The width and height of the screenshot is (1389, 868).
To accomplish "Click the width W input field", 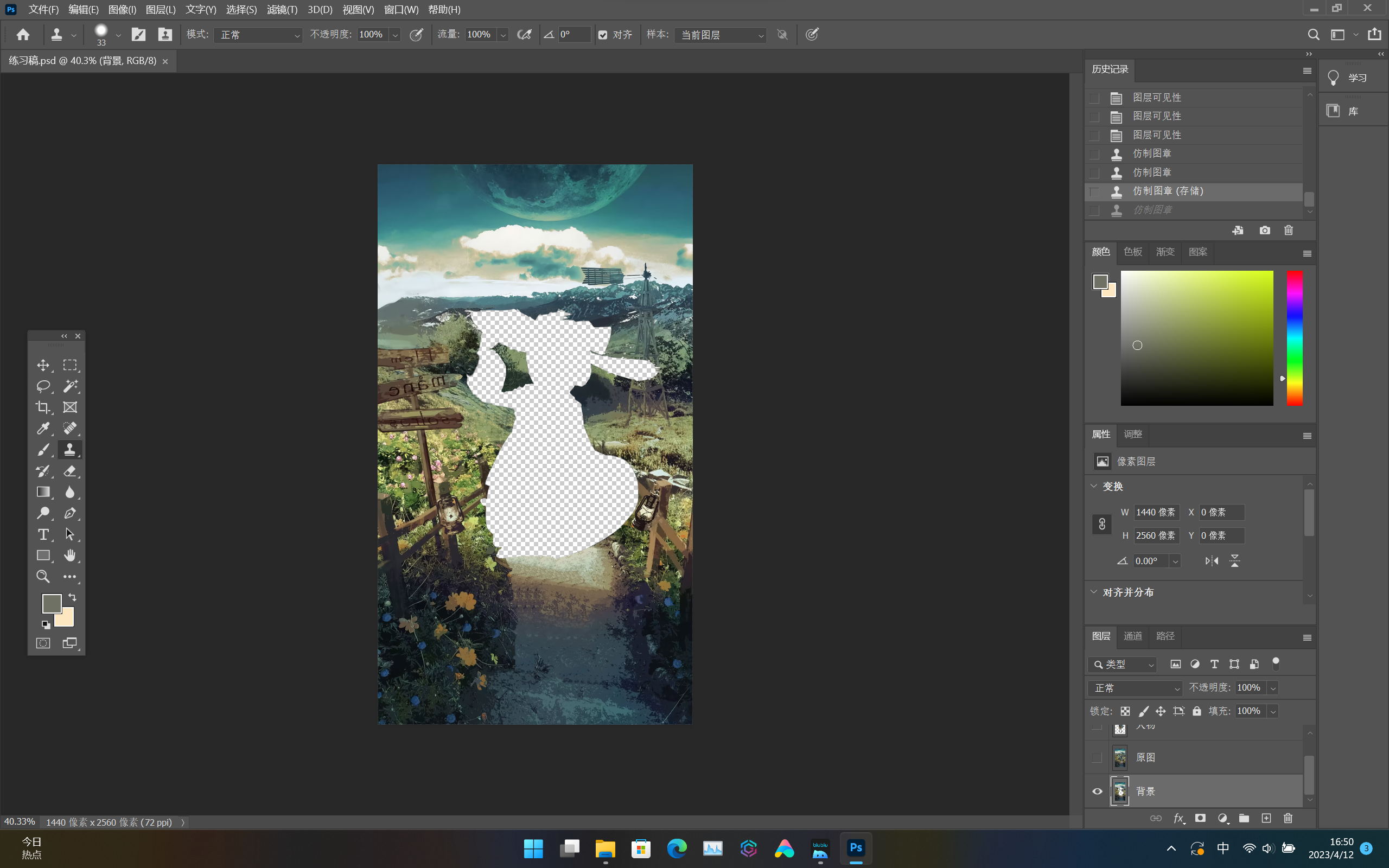I will (x=1156, y=512).
